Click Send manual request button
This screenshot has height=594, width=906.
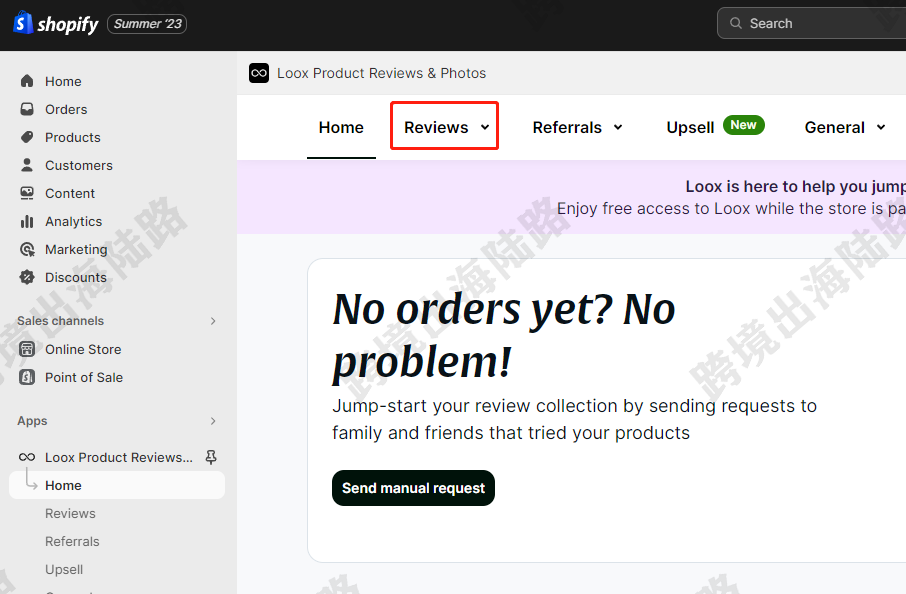point(413,488)
